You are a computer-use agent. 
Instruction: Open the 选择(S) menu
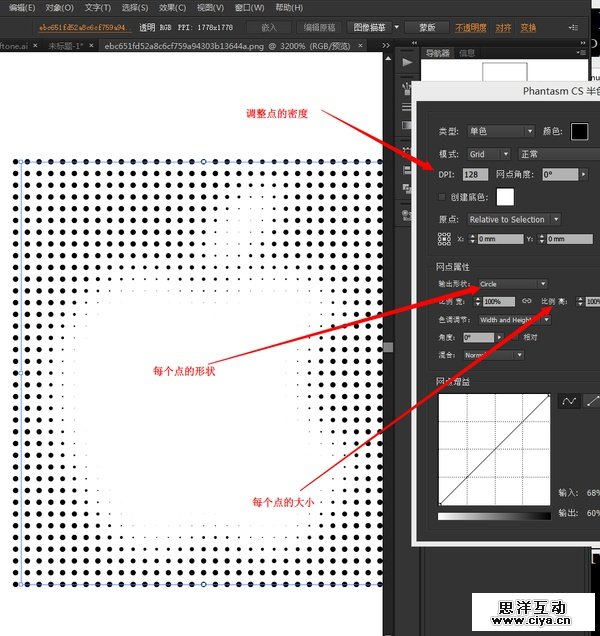[135, 8]
